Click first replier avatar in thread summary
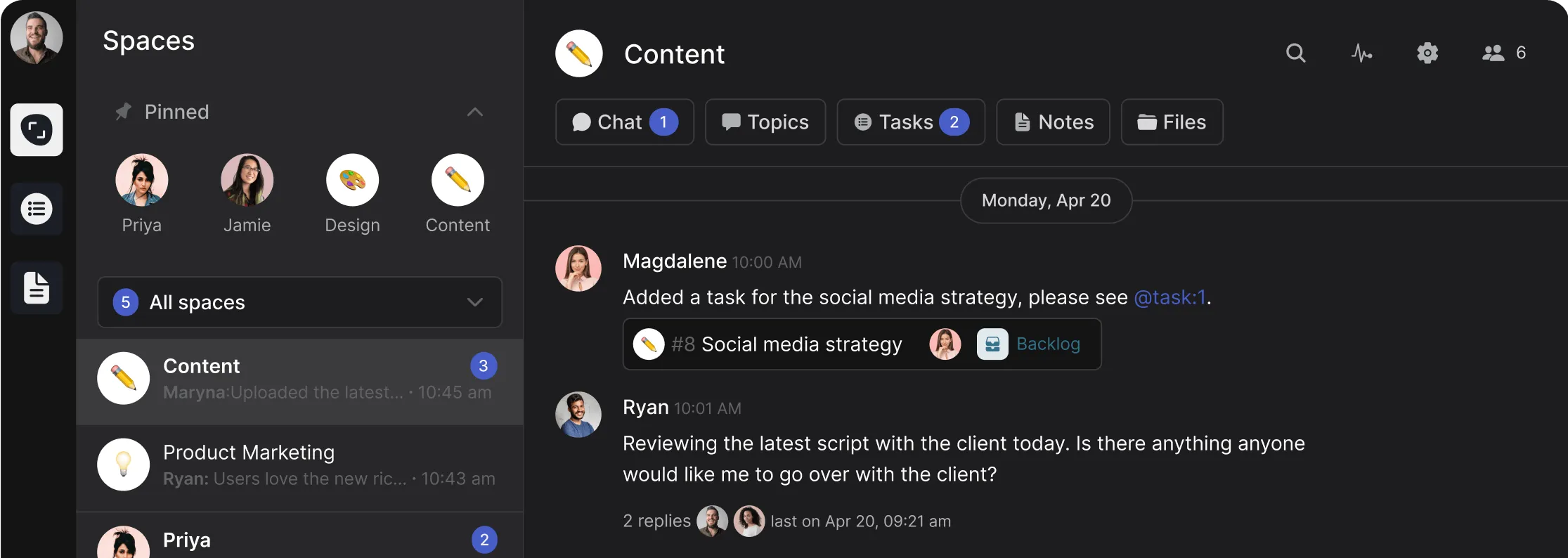 pos(713,521)
